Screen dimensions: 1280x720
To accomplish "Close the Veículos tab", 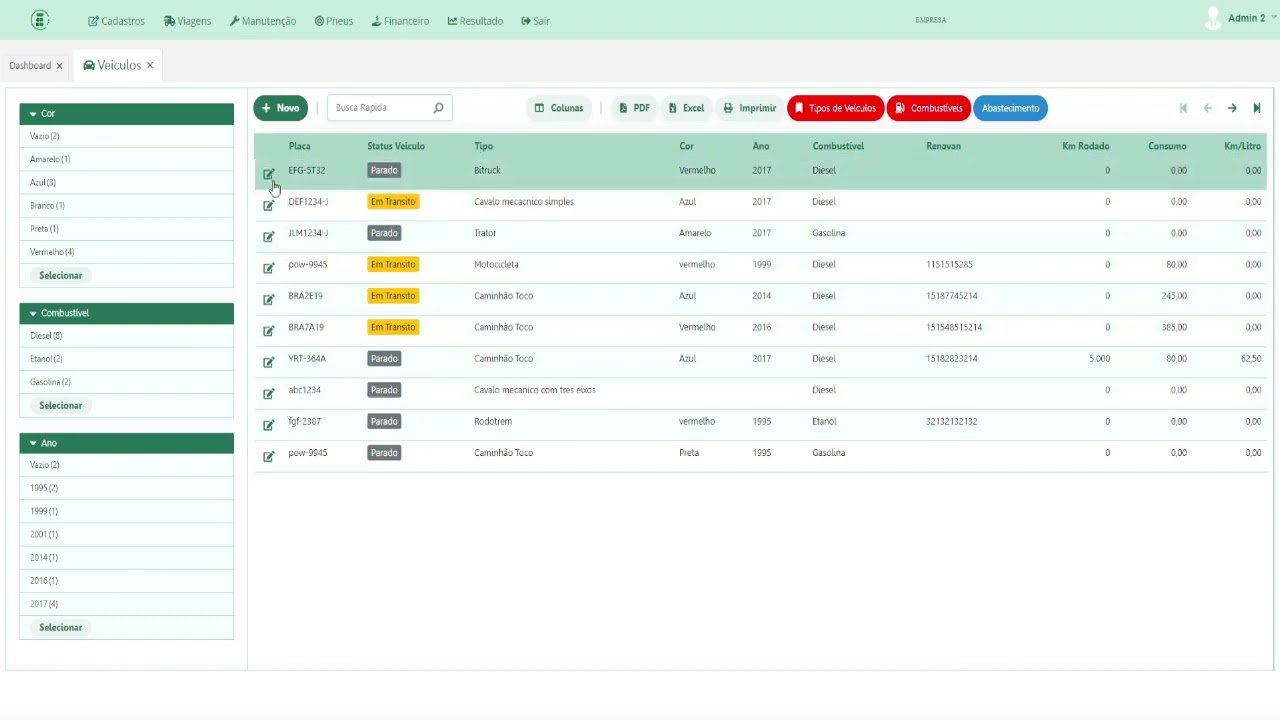I will pos(150,65).
